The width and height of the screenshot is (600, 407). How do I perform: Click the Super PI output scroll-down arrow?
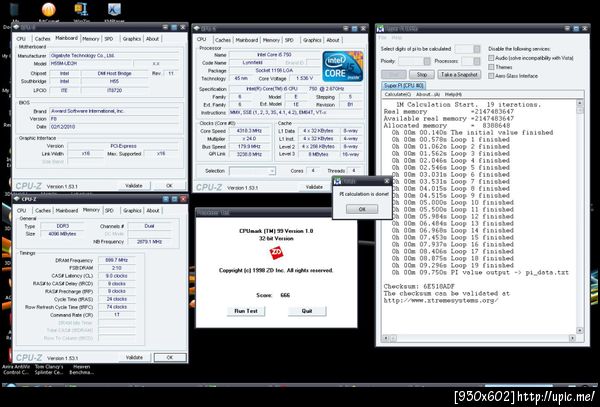point(580,330)
